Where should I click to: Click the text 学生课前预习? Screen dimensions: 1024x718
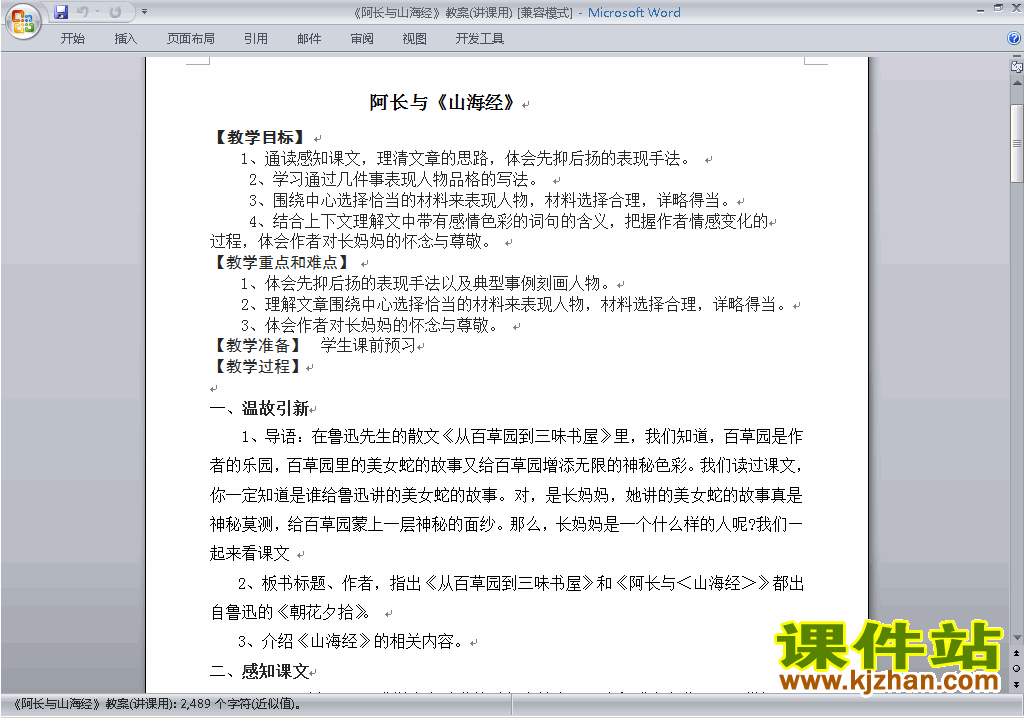coord(368,346)
